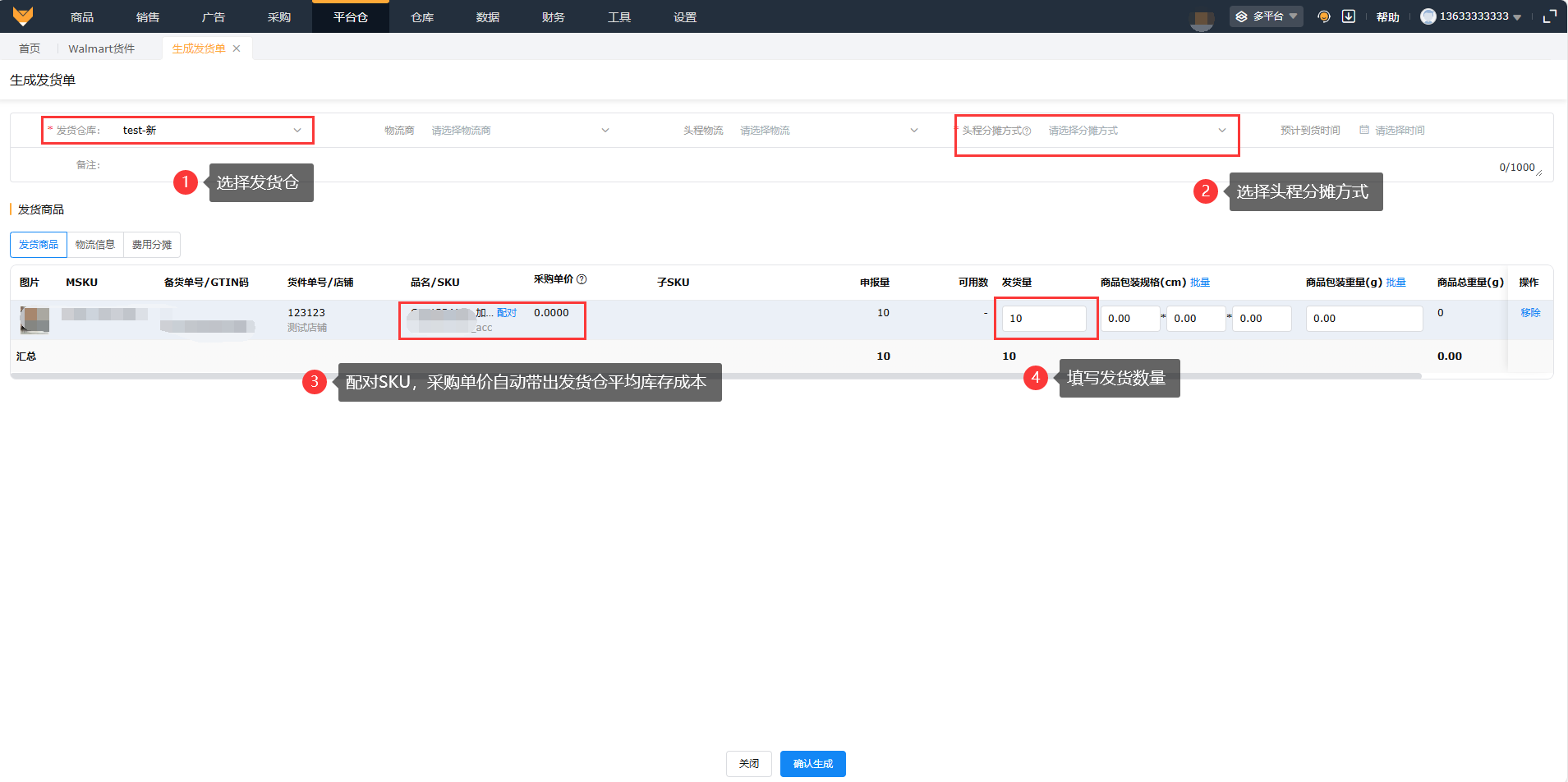Close the 生成发货单 tab with X
The image size is (1568, 782).
pyautogui.click(x=237, y=48)
